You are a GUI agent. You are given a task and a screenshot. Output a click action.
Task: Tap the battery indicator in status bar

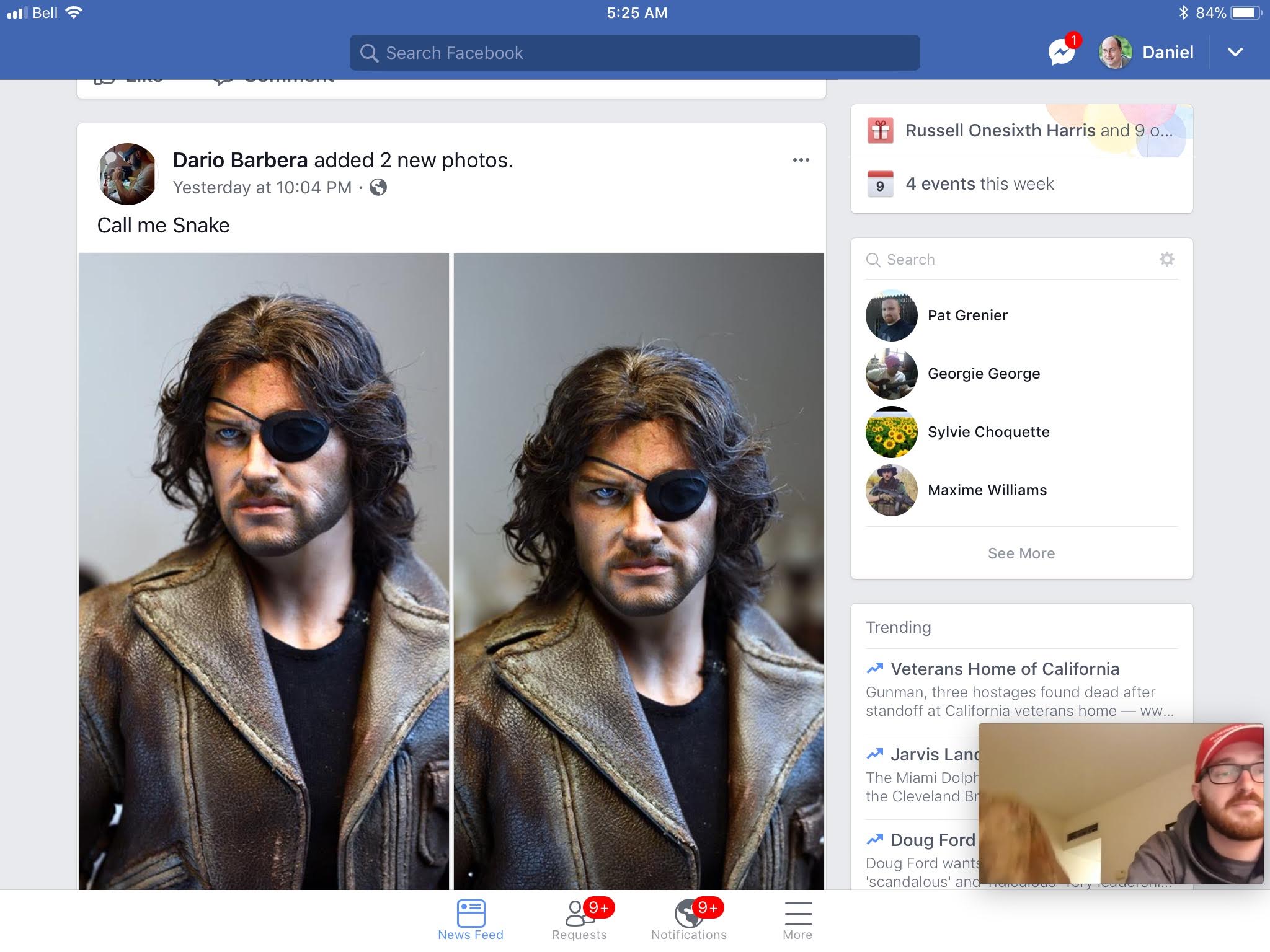[x=1246, y=12]
